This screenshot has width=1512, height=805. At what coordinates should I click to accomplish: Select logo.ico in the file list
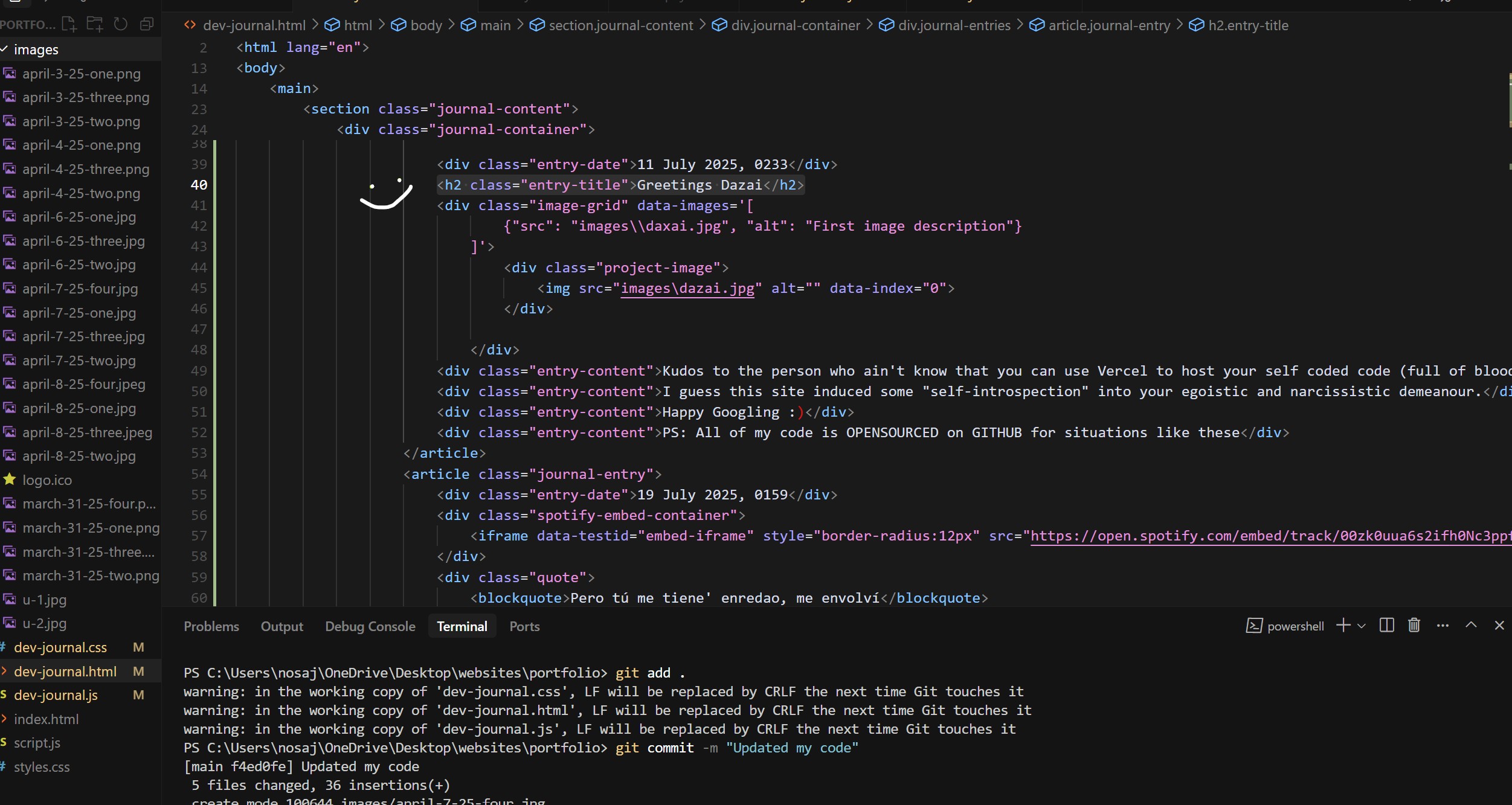(x=47, y=480)
